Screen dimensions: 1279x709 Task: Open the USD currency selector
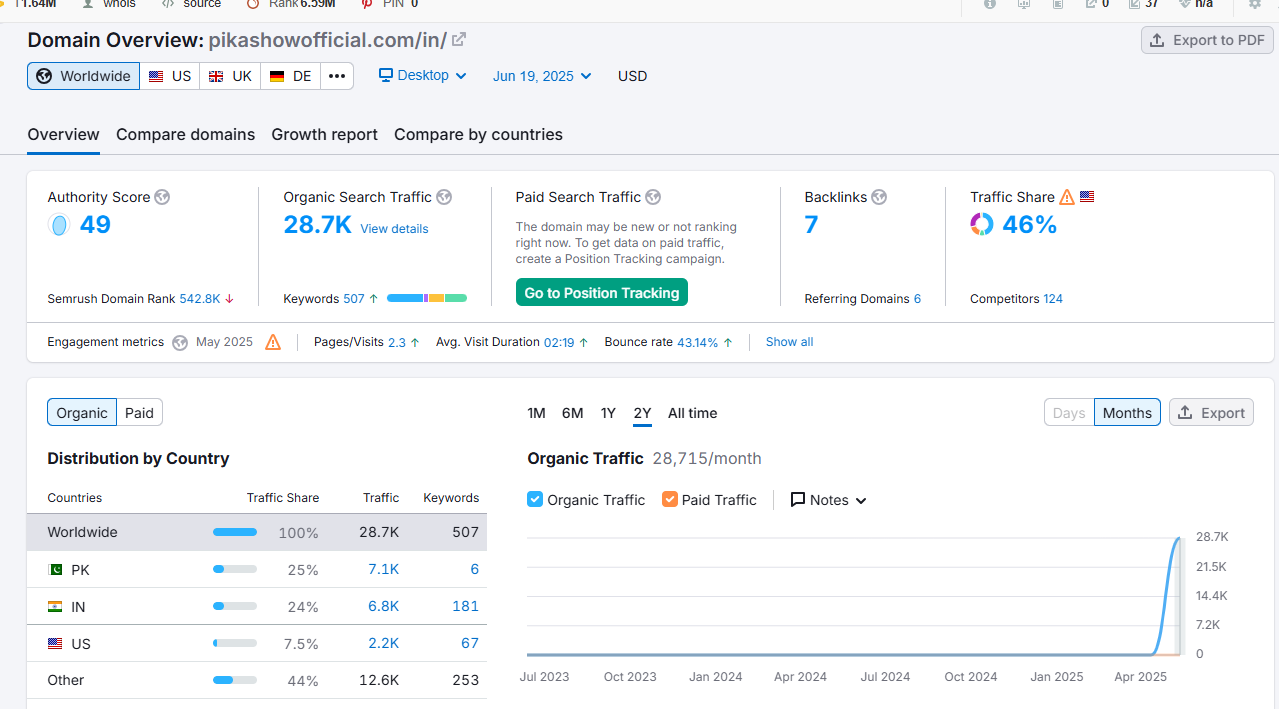tap(632, 76)
